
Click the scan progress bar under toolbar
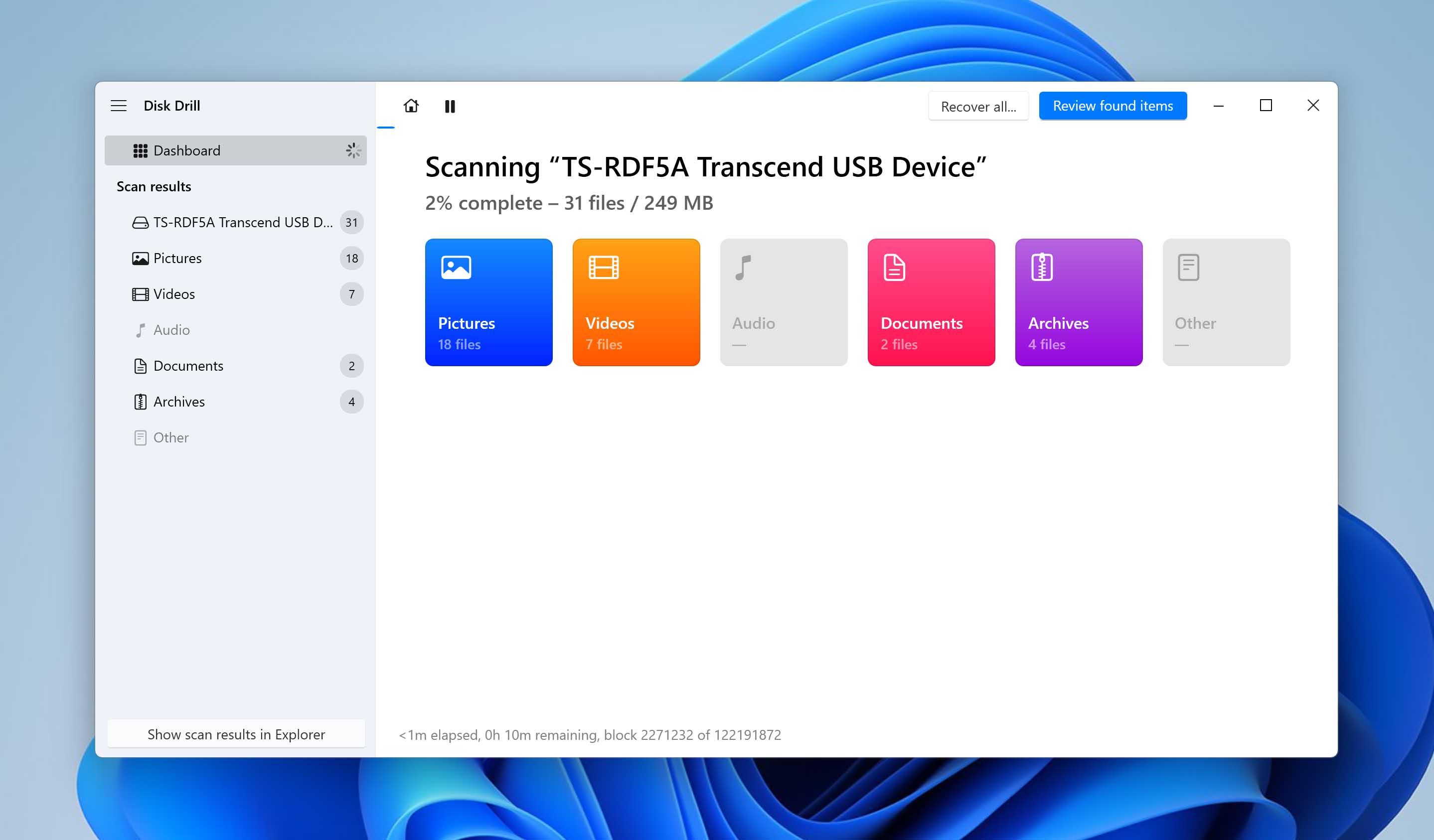pyautogui.click(x=385, y=128)
